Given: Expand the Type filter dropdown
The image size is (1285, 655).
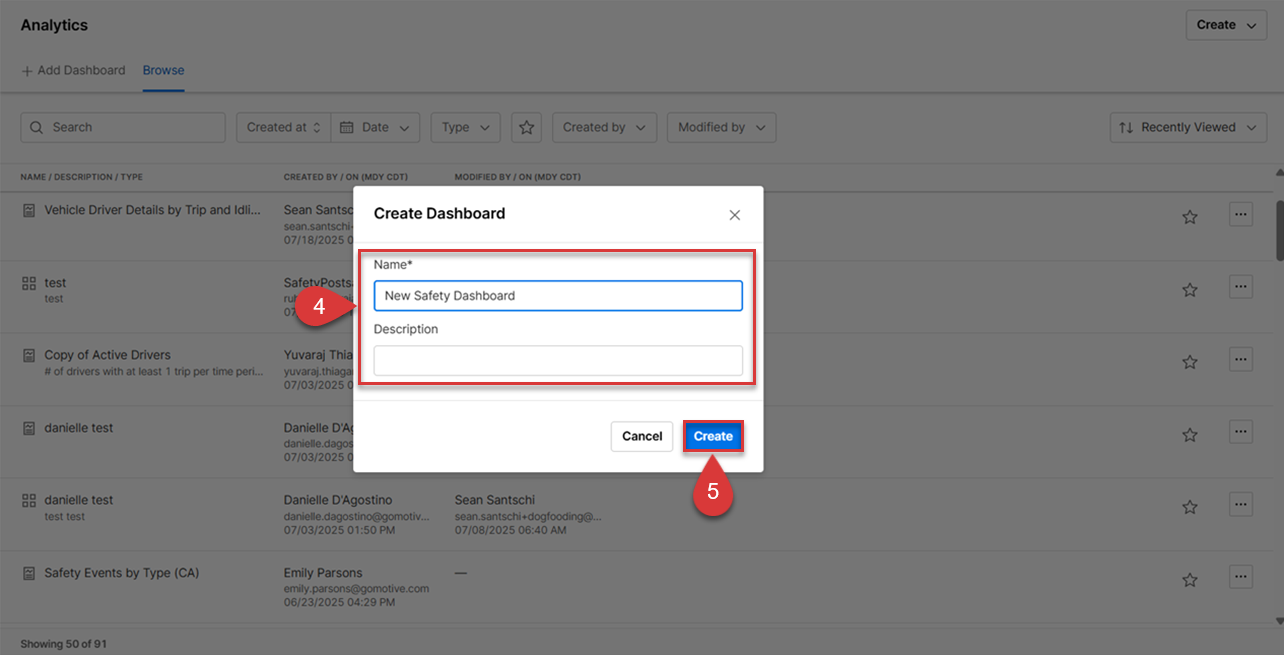Looking at the screenshot, I should [x=464, y=127].
